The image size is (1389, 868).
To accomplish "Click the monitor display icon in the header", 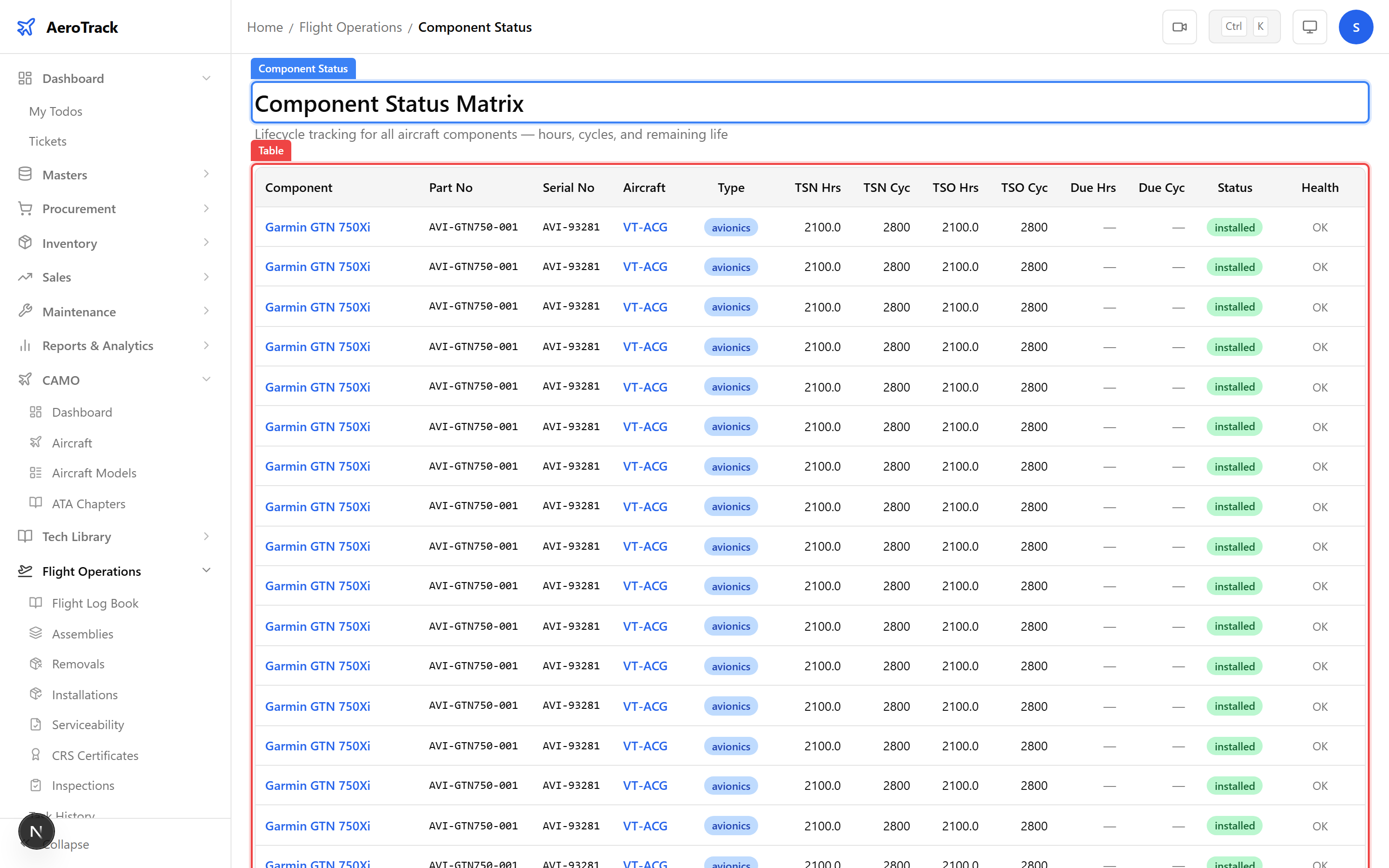I will [1308, 27].
